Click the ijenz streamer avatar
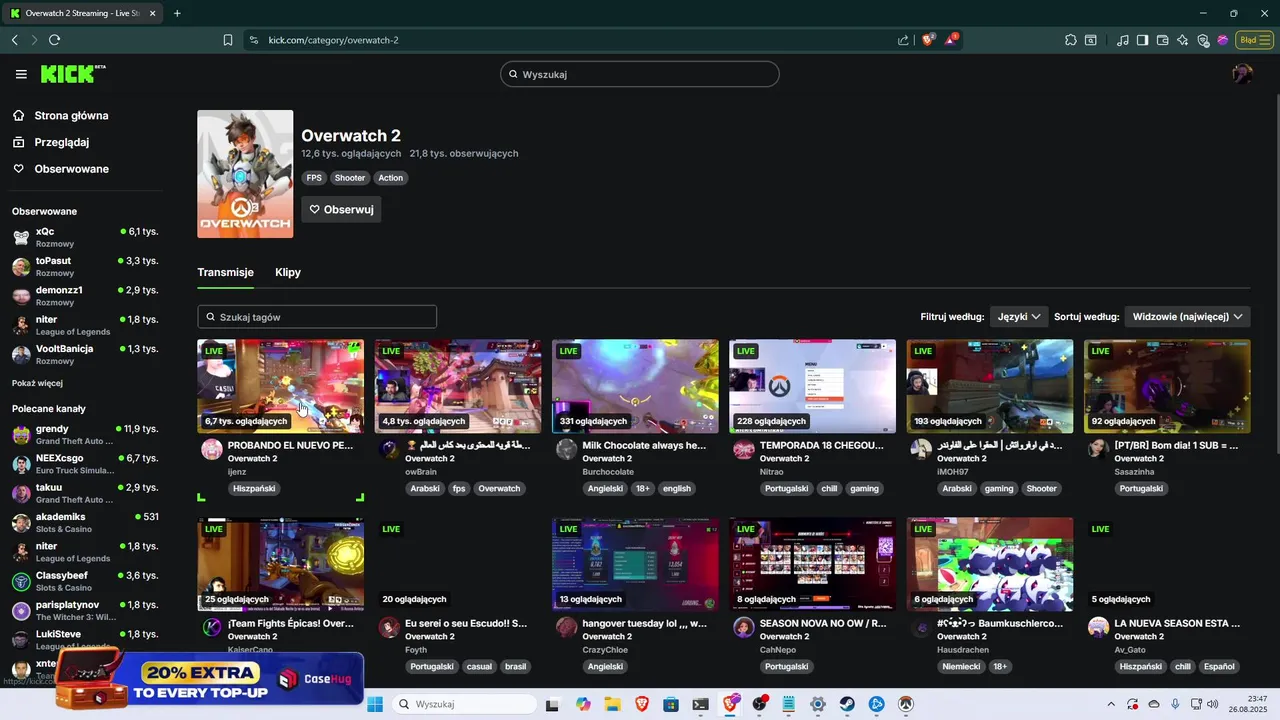1280x720 pixels. tap(212, 450)
